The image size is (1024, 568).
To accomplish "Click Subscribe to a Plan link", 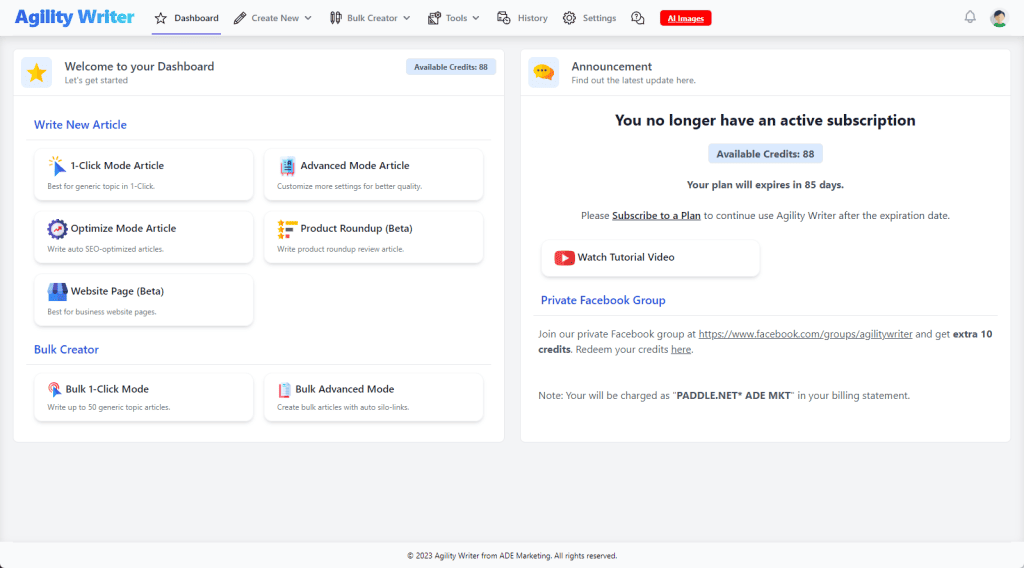I will click(656, 215).
